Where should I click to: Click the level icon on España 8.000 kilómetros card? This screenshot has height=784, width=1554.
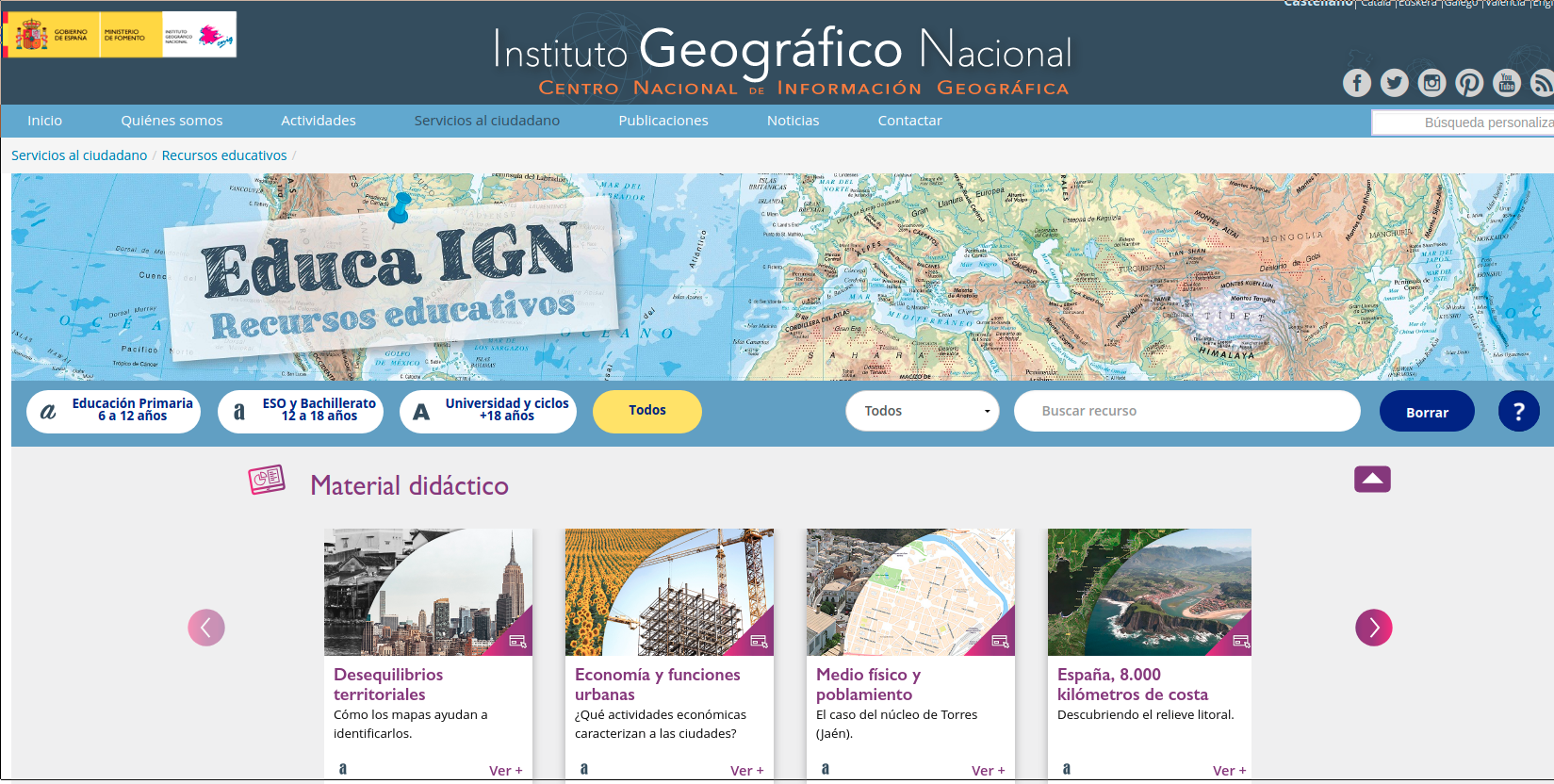1067,769
